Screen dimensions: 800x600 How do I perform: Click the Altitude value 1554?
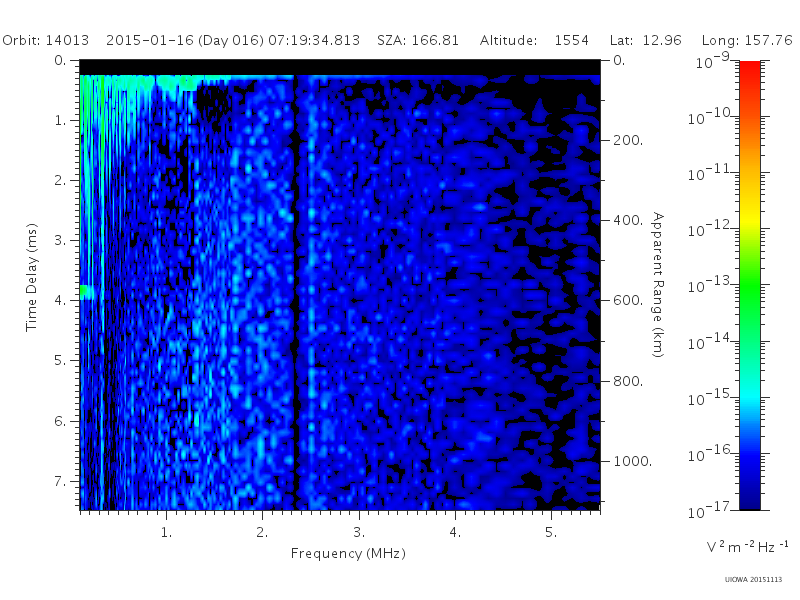pyautogui.click(x=571, y=40)
